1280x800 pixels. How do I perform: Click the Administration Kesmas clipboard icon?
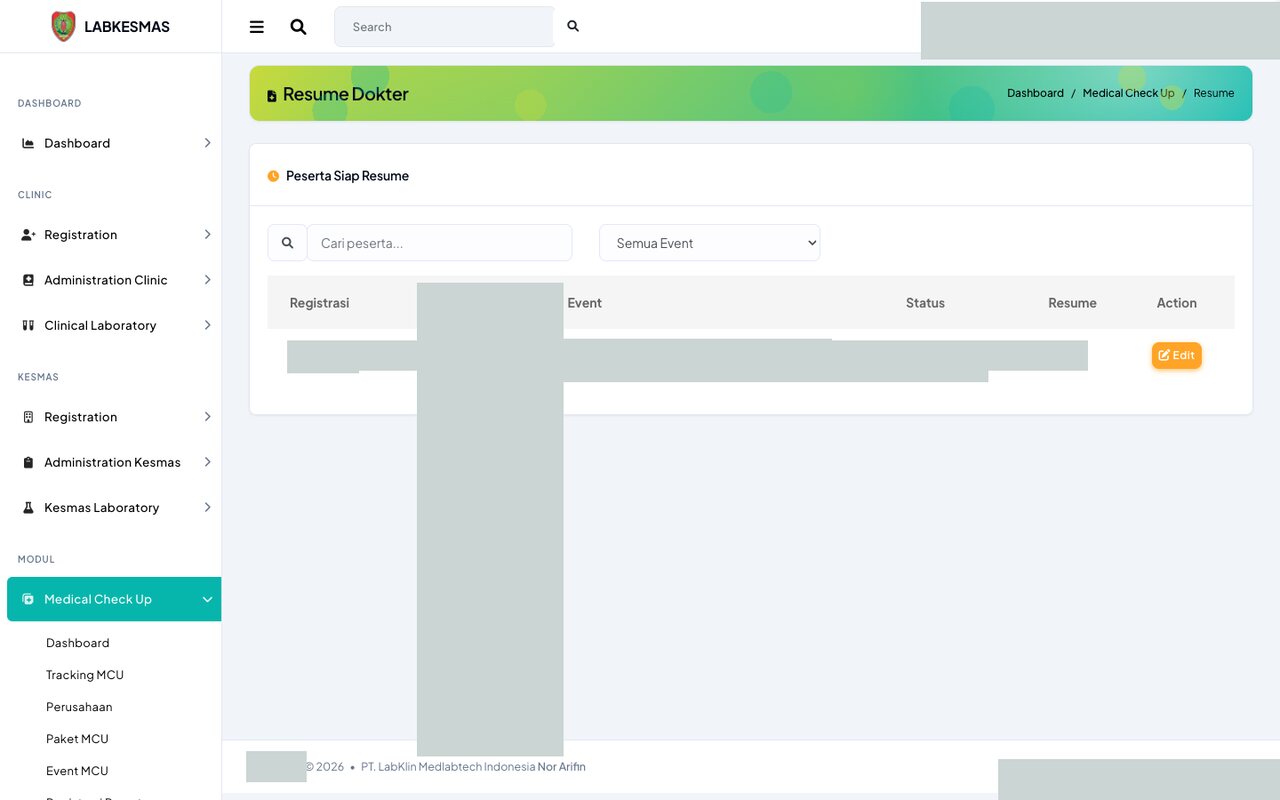28,462
